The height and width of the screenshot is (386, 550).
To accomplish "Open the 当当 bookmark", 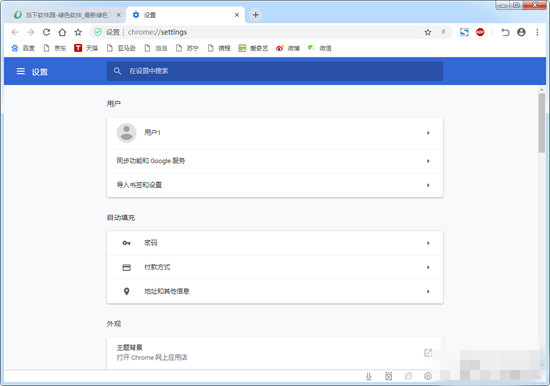I will point(156,48).
